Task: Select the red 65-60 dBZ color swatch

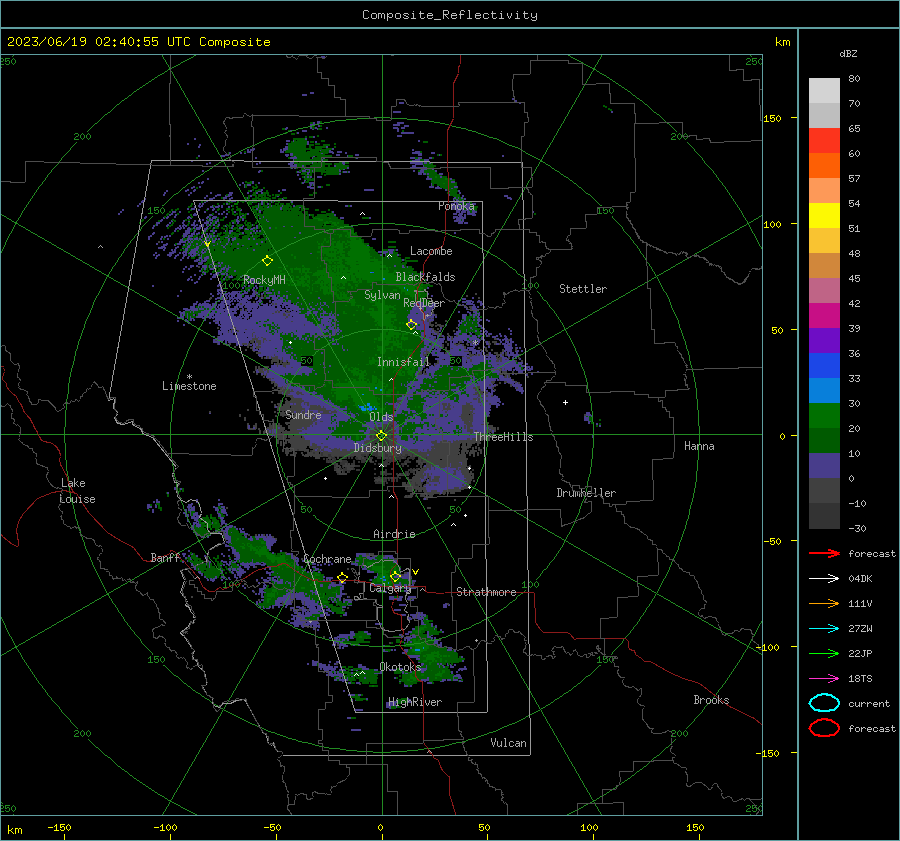Action: click(824, 140)
